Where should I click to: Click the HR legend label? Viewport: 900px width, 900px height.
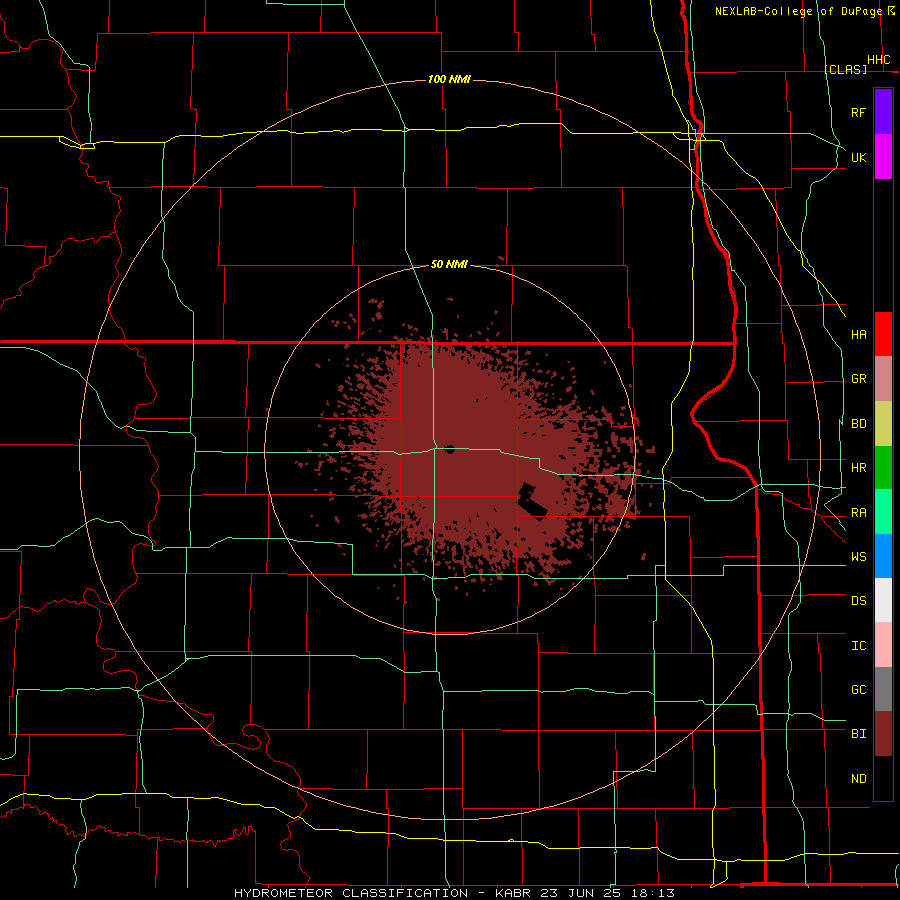[858, 468]
